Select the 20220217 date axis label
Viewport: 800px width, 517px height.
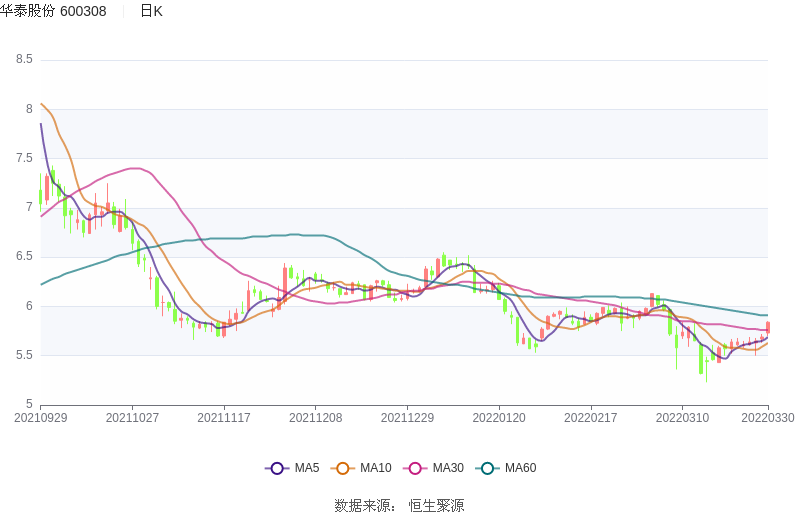pyautogui.click(x=591, y=418)
